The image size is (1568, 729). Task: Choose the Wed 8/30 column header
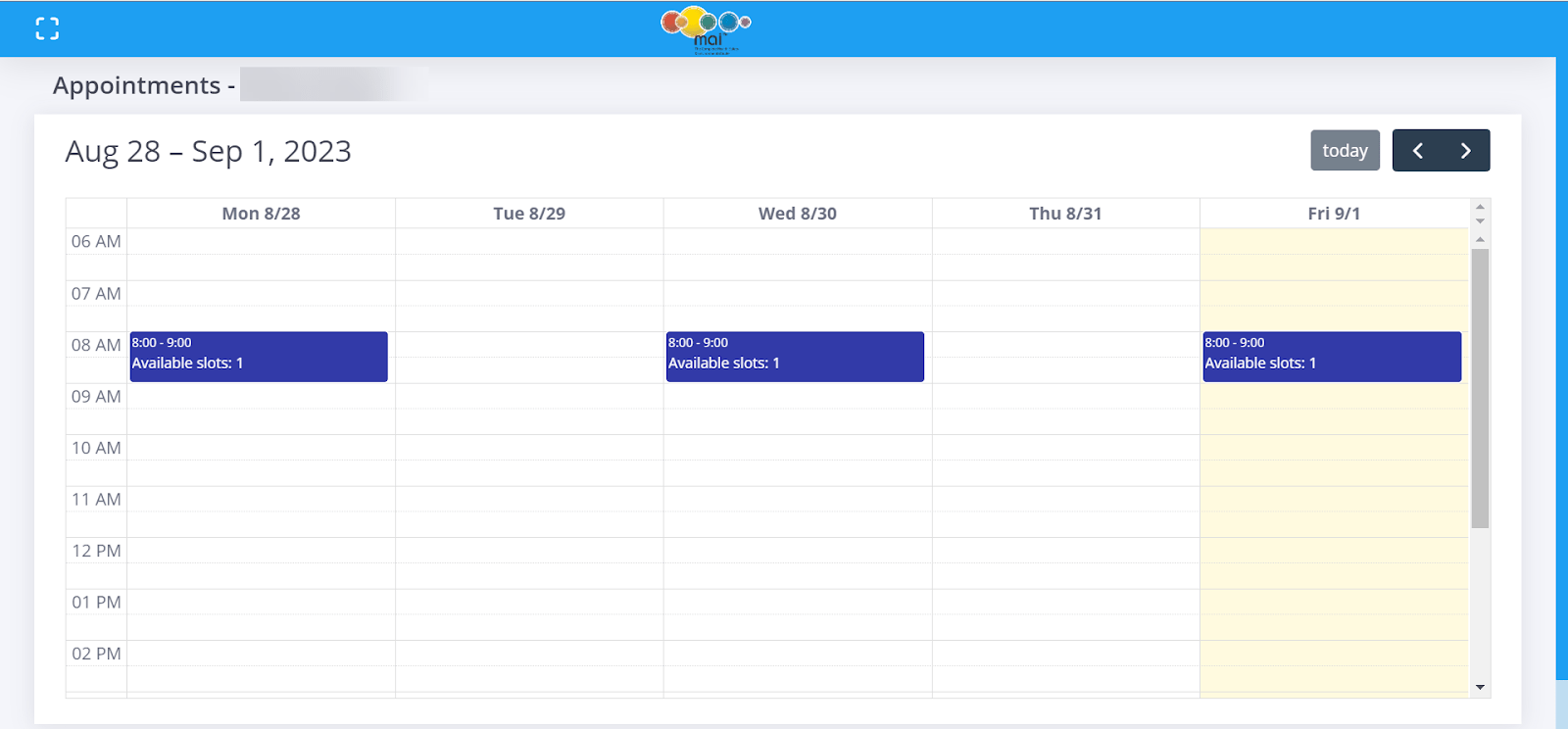pyautogui.click(x=798, y=214)
